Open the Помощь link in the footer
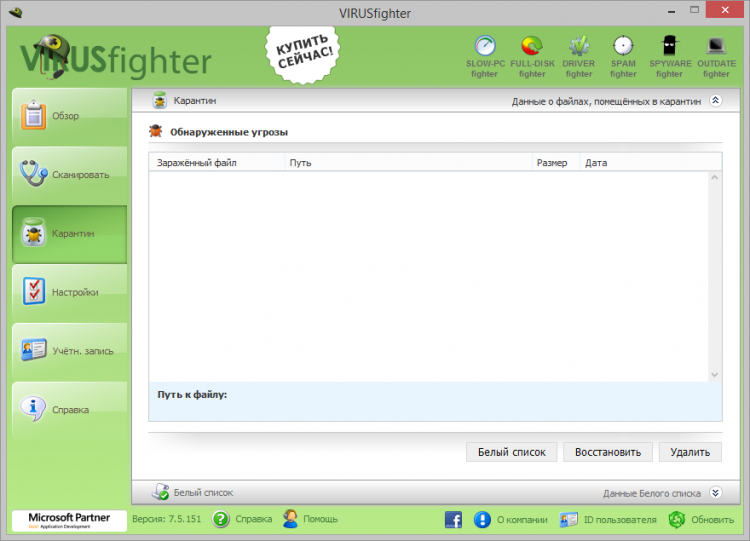Viewport: 750px width, 541px height. (320, 519)
